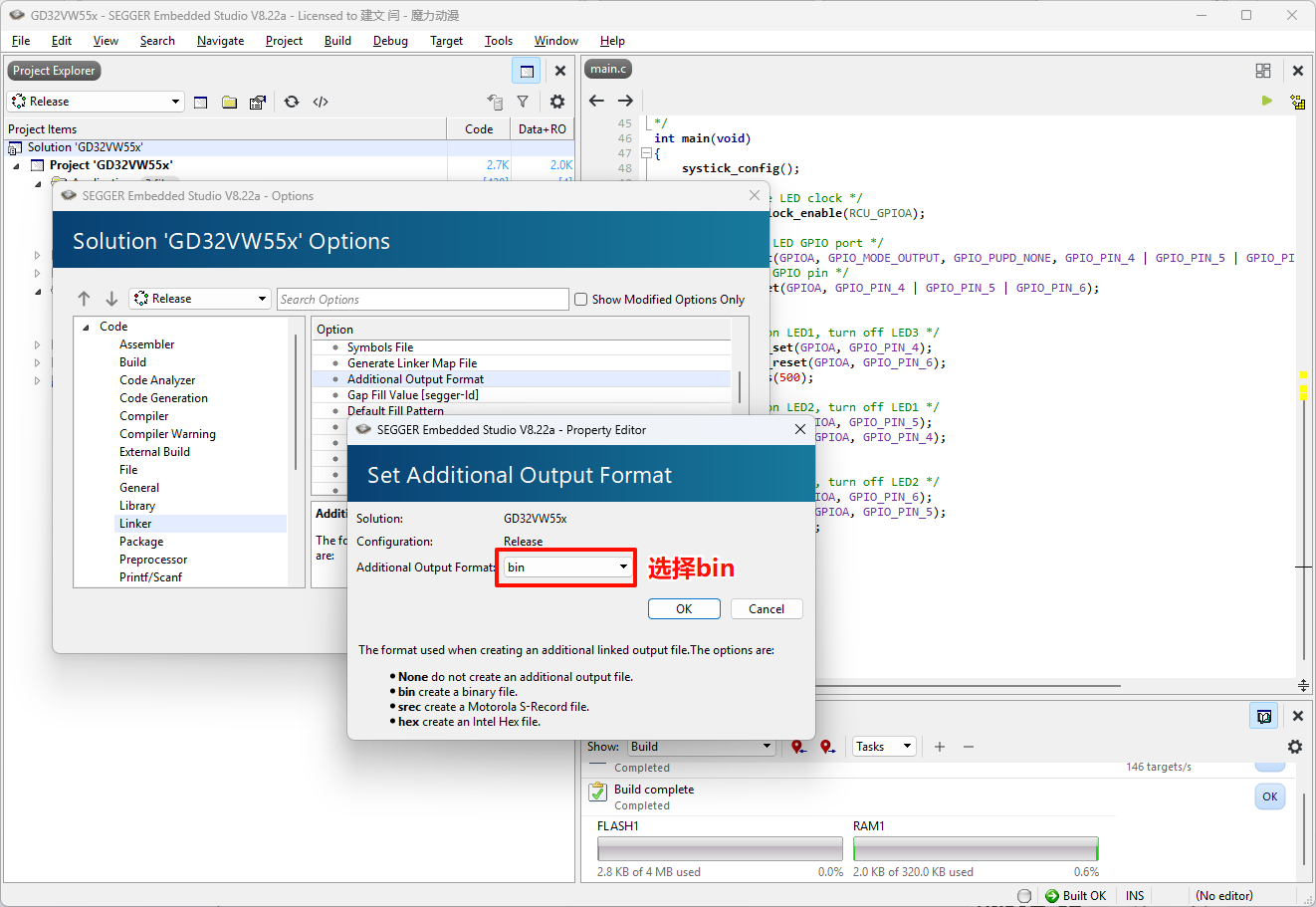Screen dimensions: 1316x907
Task: Click OK in the Property Editor dialog
Action: pyautogui.click(x=684, y=609)
